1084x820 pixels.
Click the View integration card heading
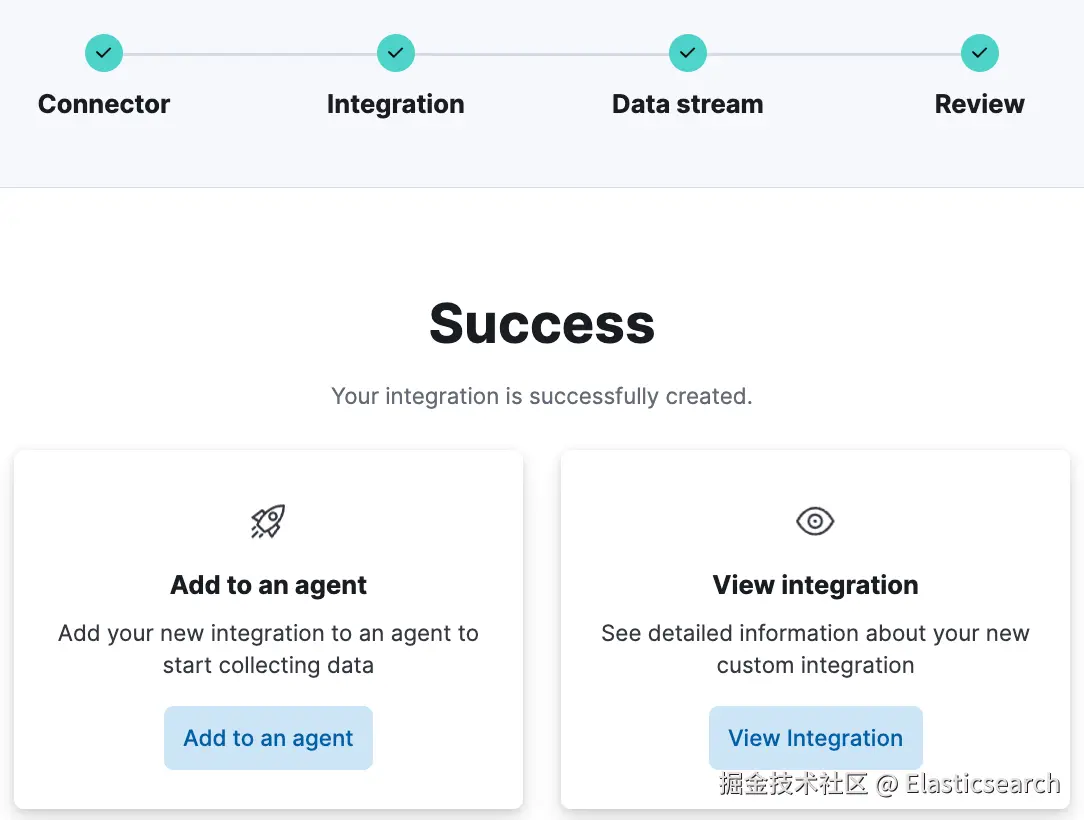[x=816, y=585]
